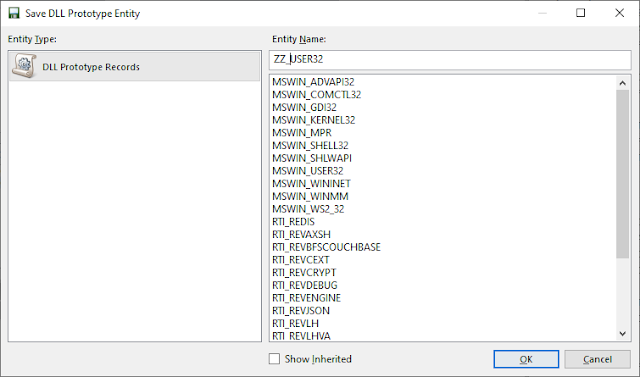This screenshot has width=640, height=377.
Task: Select DLL Prototype Records entity type
Action: [134, 67]
